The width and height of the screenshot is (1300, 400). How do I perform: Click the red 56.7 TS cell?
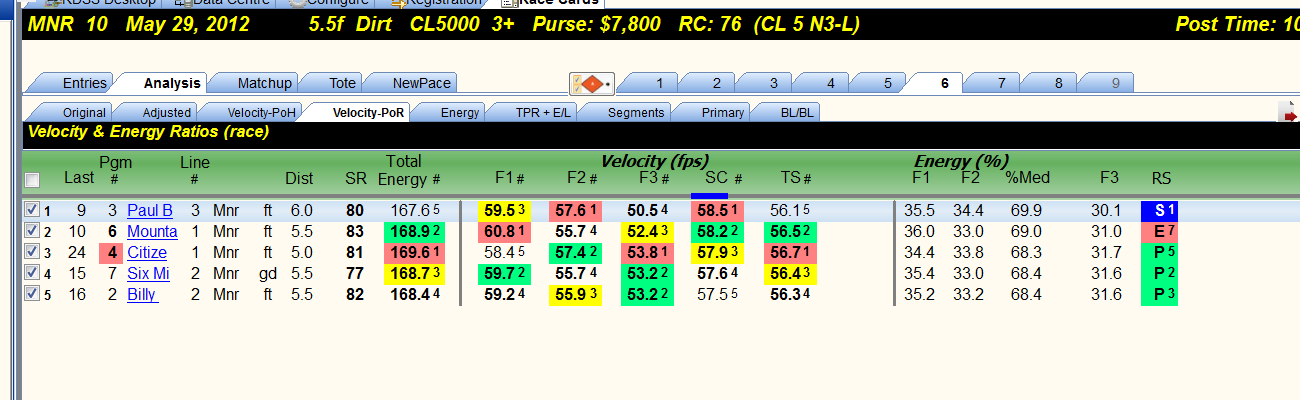(x=788, y=253)
